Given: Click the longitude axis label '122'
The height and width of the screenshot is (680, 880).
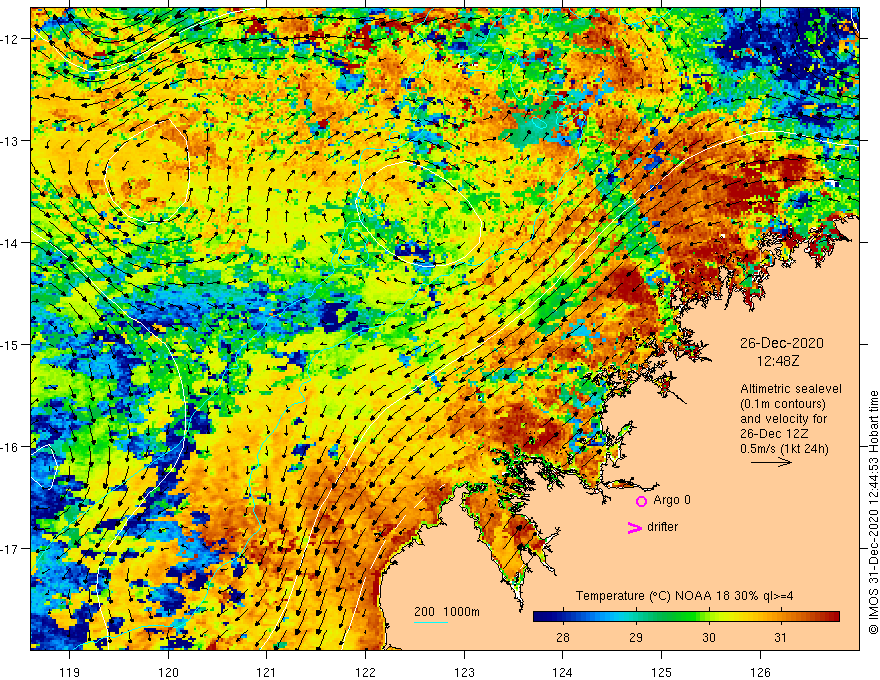Looking at the screenshot, I should pyautogui.click(x=365, y=672).
